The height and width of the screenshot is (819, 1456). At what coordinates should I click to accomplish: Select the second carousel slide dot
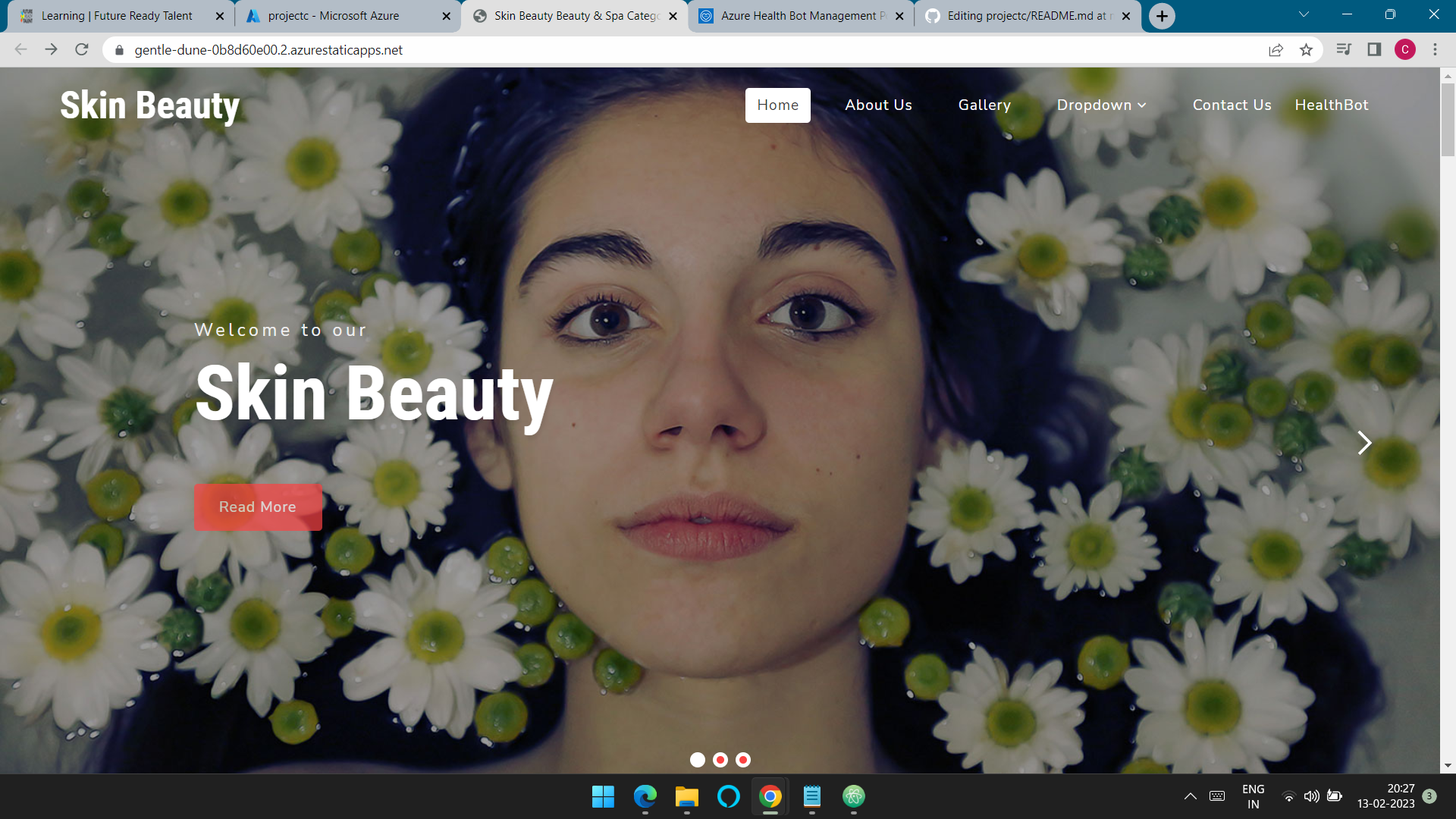pos(720,760)
